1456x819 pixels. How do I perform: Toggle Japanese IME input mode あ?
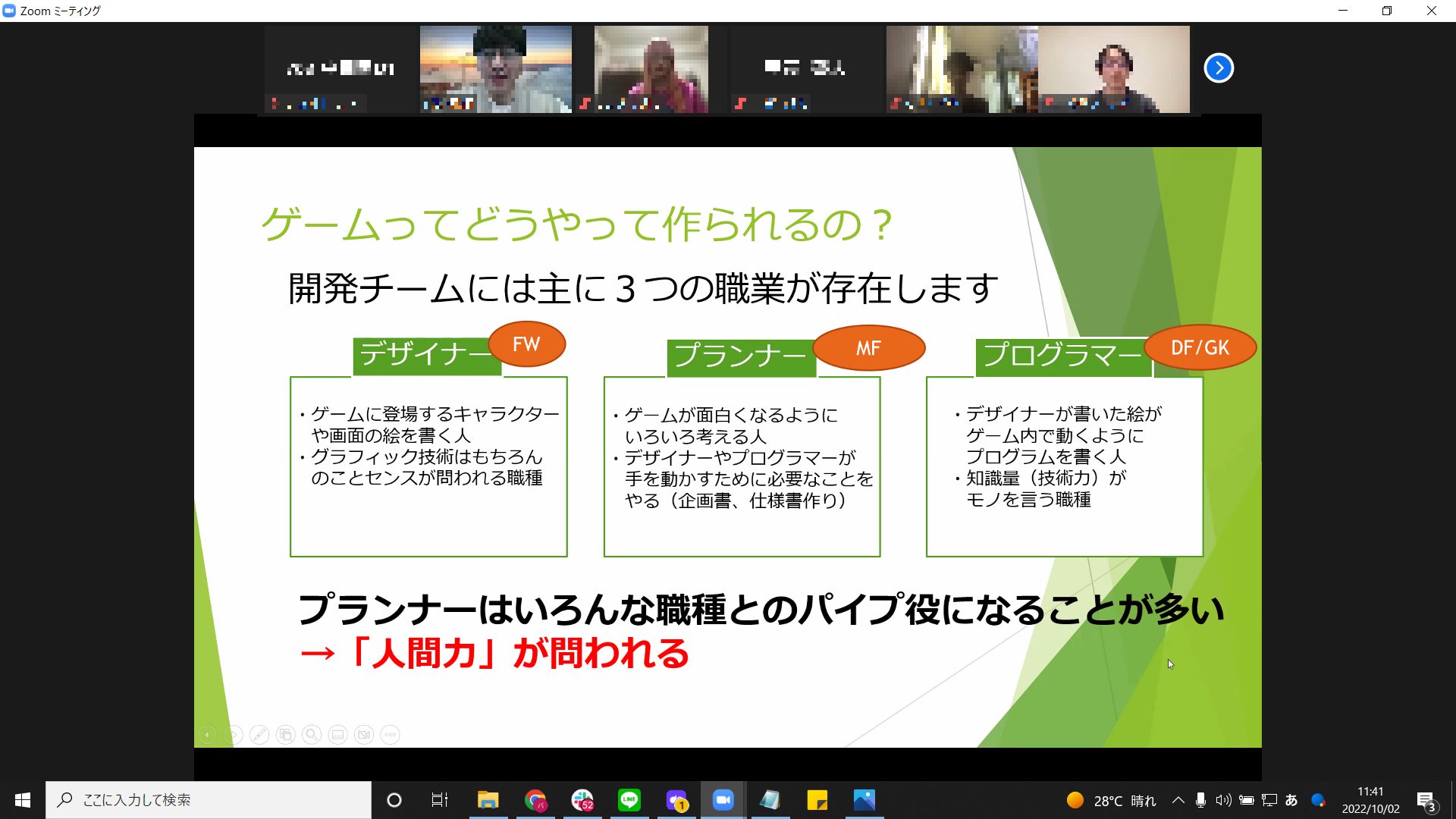coord(1291,800)
